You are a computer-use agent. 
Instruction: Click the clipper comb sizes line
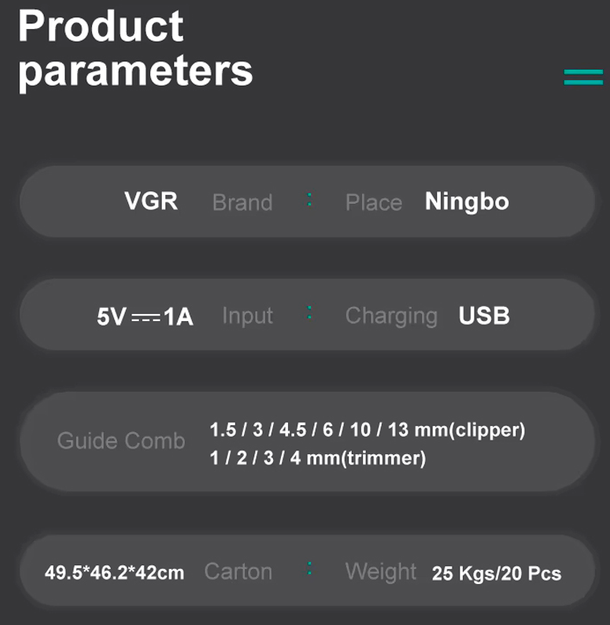[368, 430]
